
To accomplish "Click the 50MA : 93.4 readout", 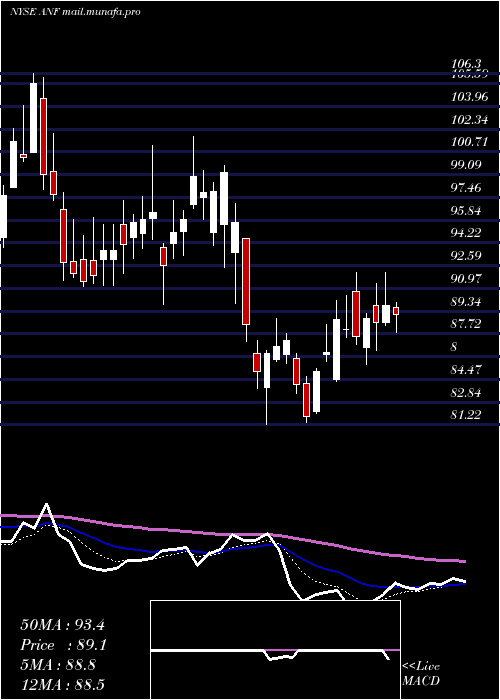I will pos(62,625).
